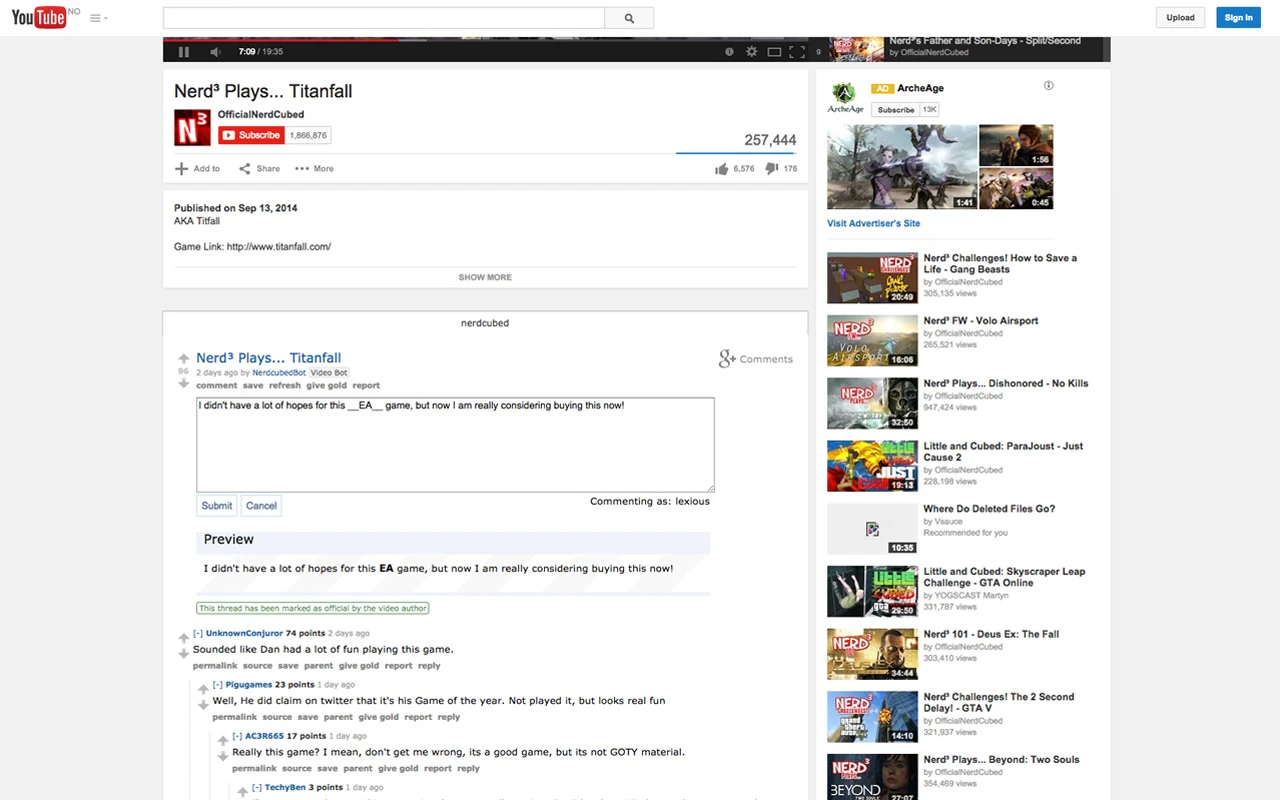Reply to AC3R665's comment

469,769
